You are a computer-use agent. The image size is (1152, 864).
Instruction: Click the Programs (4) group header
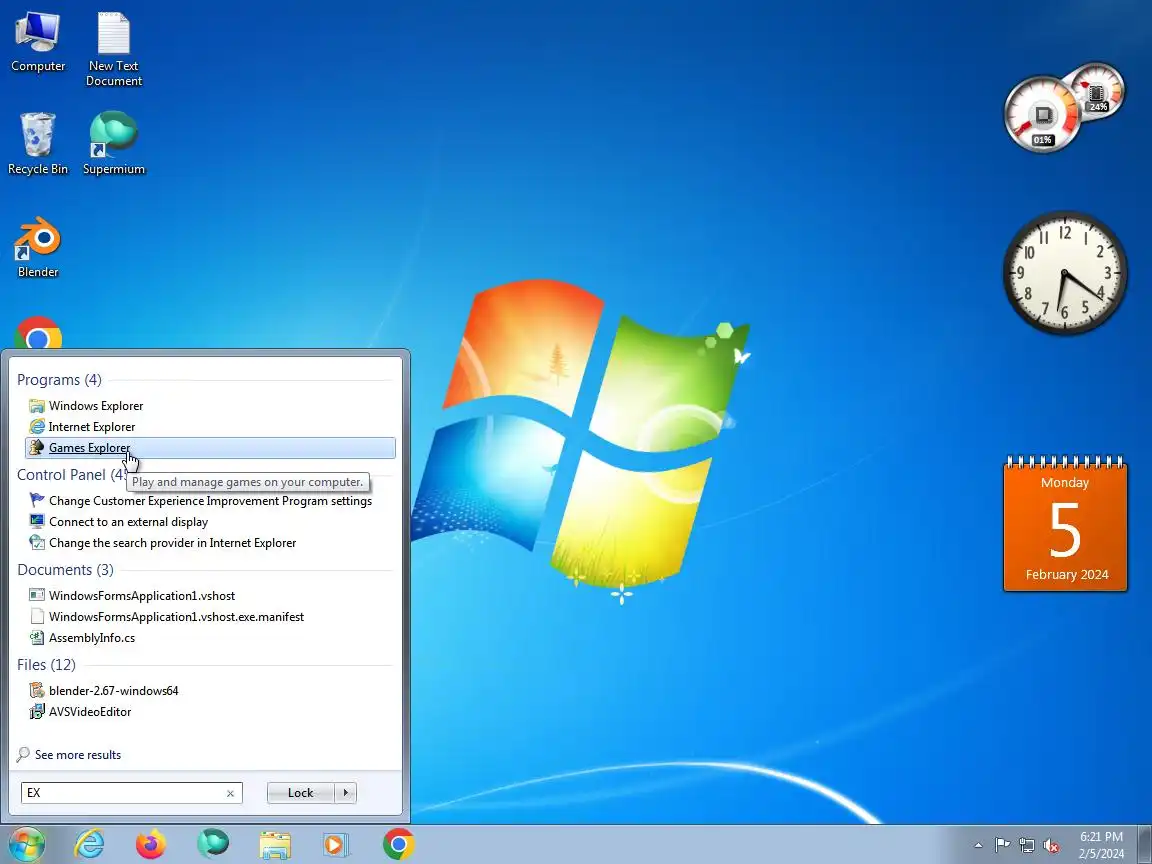pos(59,380)
